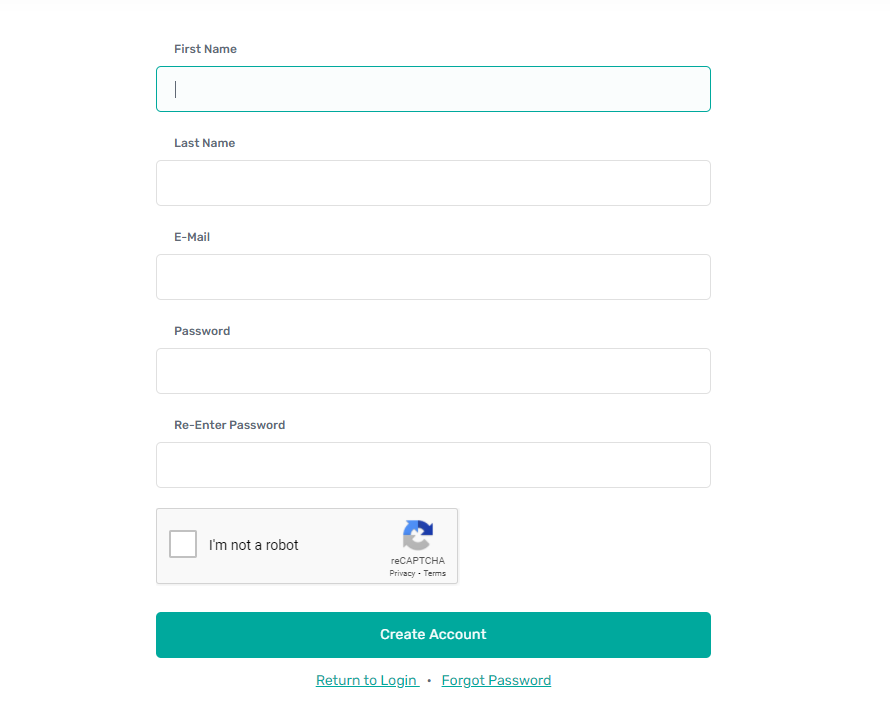Screen dimensions: 890x725
Task: Open the Forgot Password link
Action: tap(496, 680)
